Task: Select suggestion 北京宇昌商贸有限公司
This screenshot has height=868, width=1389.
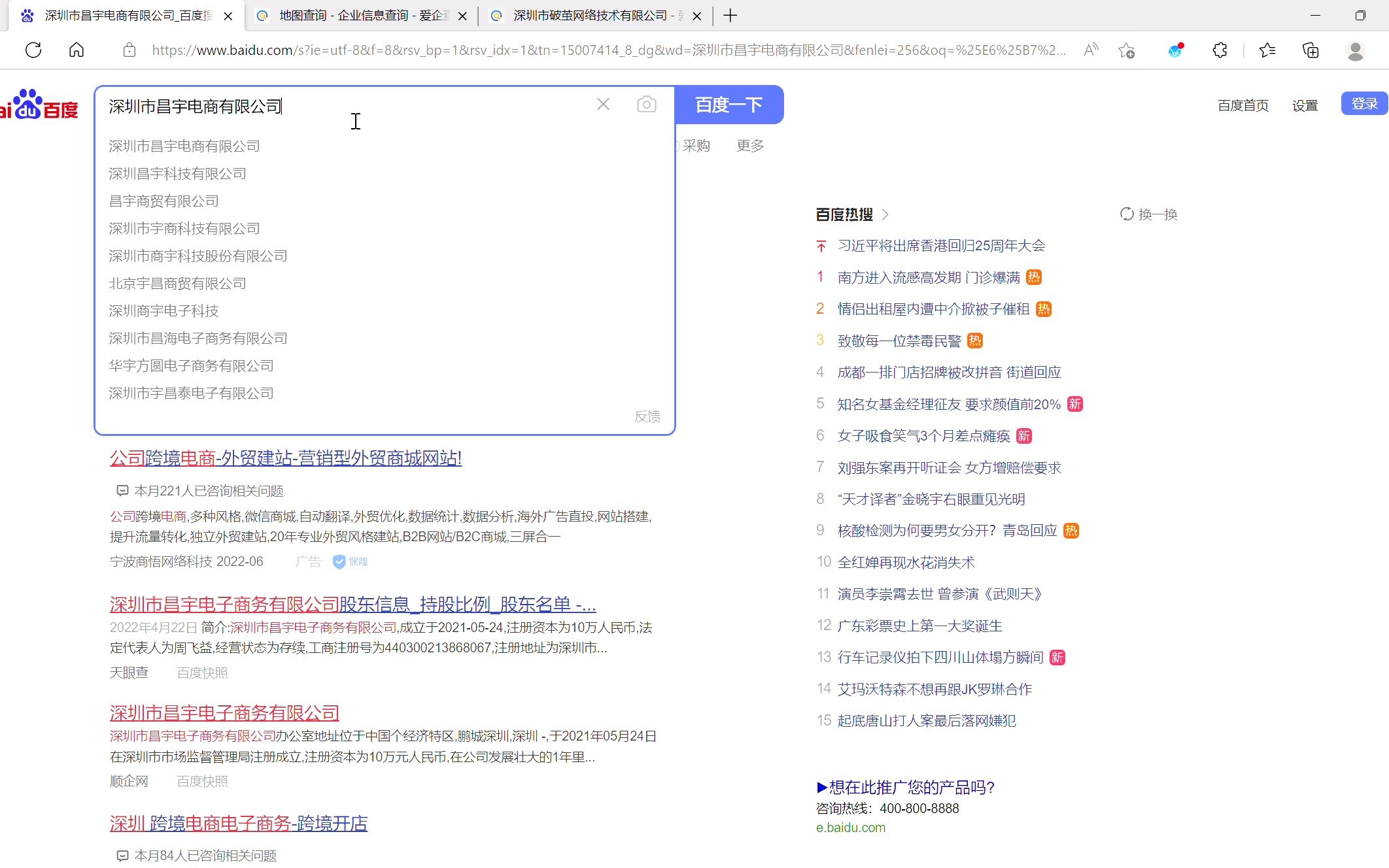Action: 177,284
